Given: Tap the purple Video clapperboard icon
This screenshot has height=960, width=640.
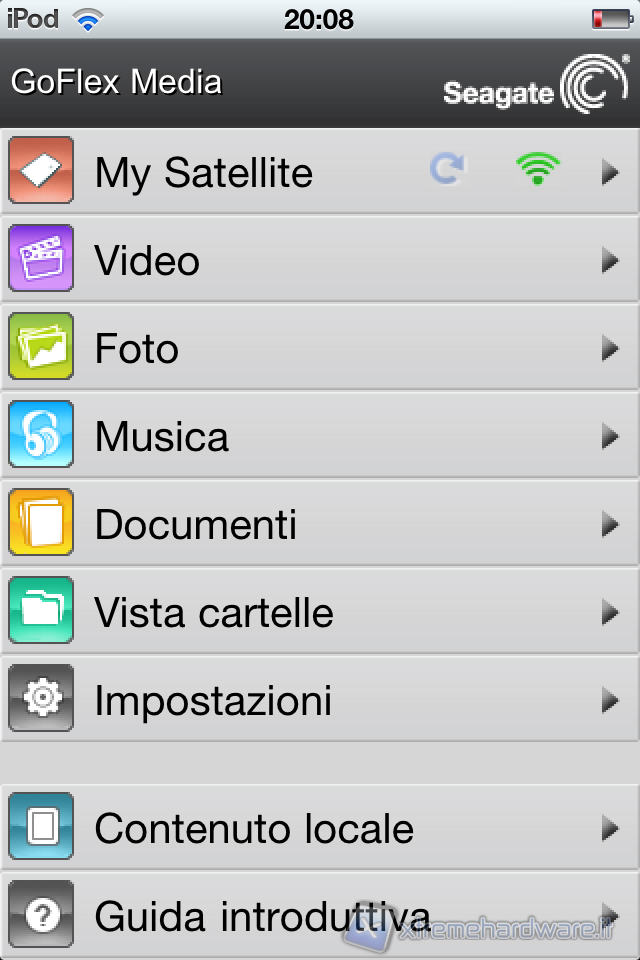Looking at the screenshot, I should pos(41,259).
